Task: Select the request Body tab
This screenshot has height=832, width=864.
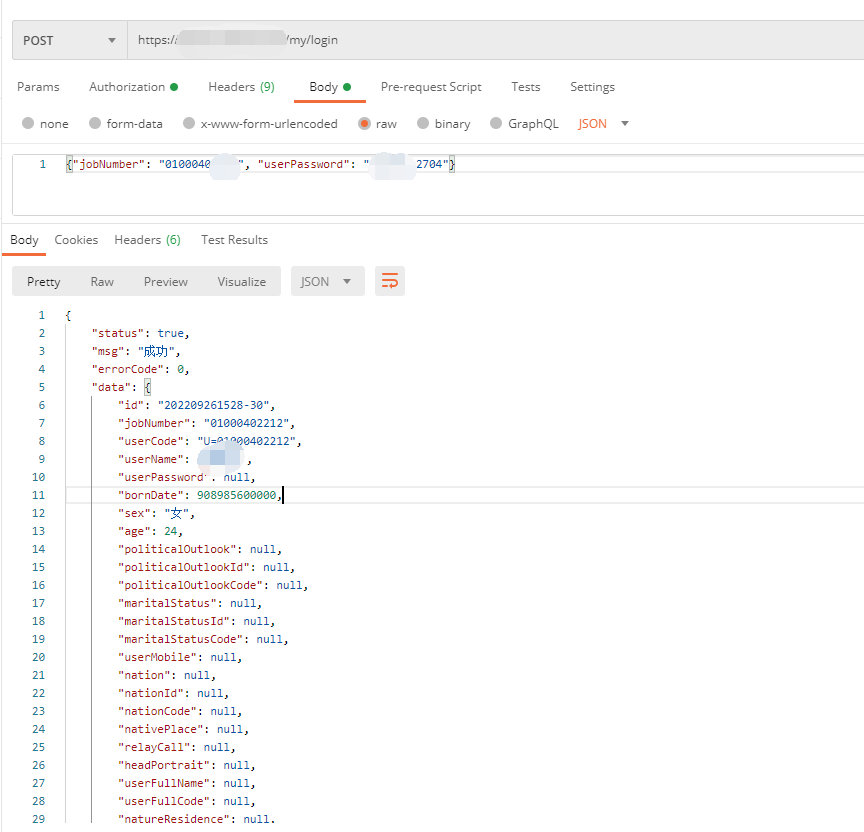Action: 330,87
